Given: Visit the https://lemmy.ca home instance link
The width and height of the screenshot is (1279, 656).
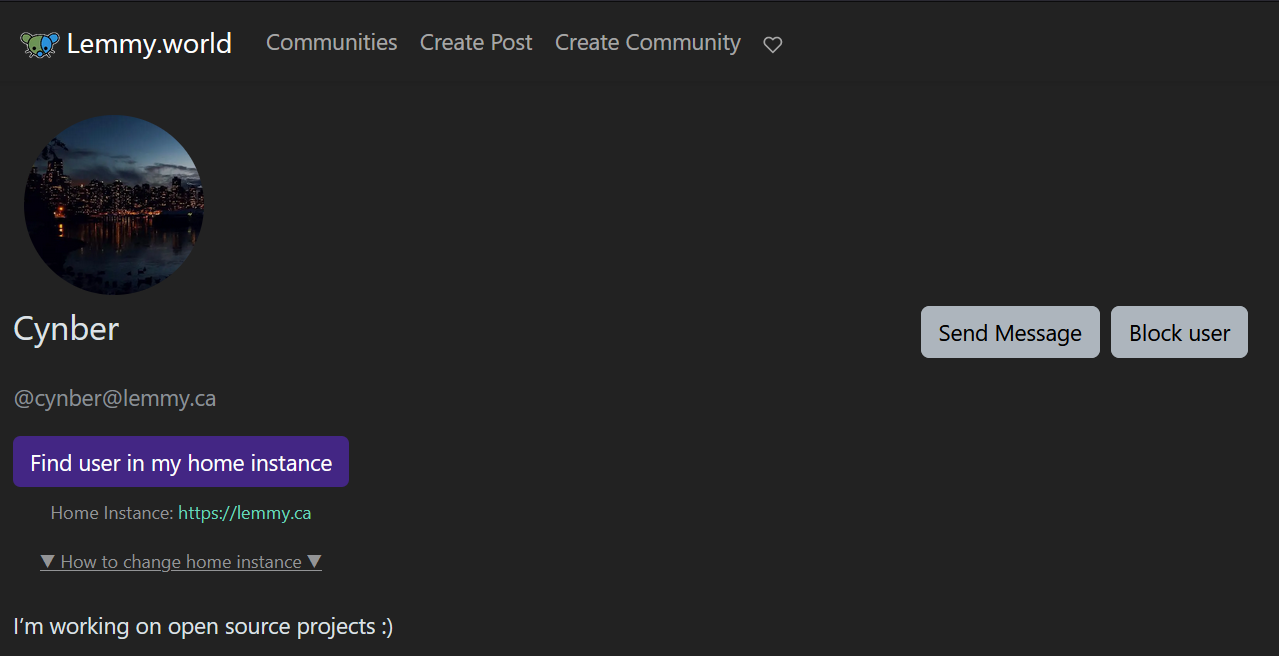Looking at the screenshot, I should (x=245, y=513).
